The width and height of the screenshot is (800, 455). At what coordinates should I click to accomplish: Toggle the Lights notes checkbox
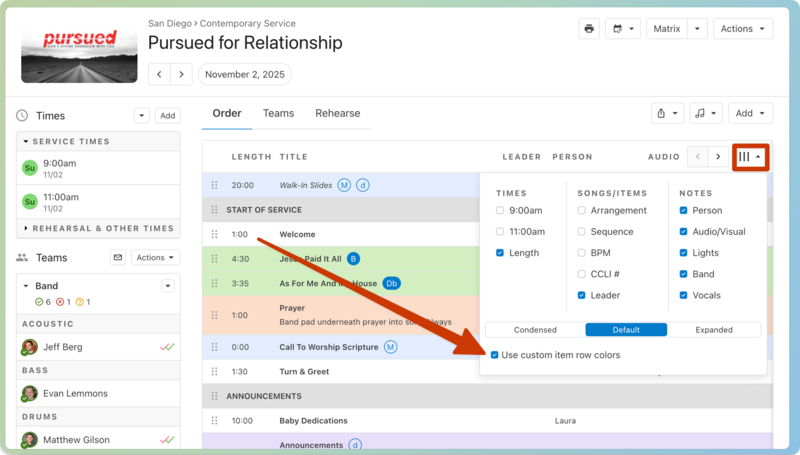point(684,253)
